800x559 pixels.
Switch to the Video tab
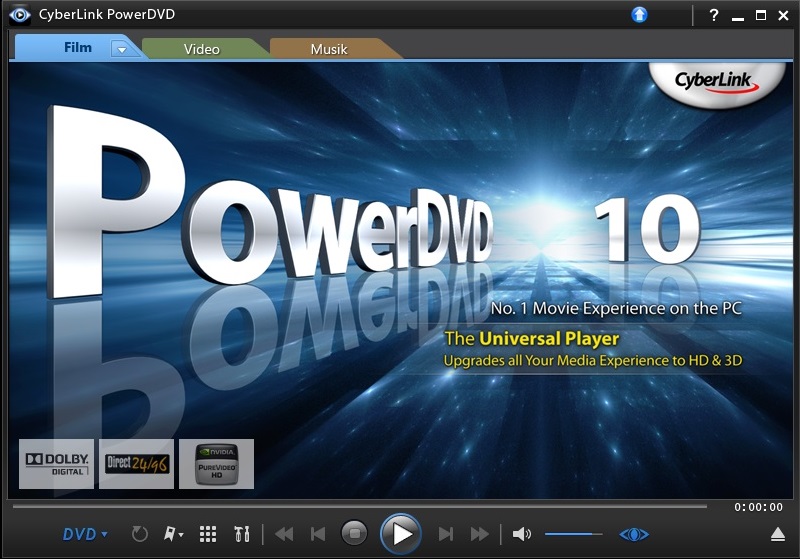[x=202, y=49]
